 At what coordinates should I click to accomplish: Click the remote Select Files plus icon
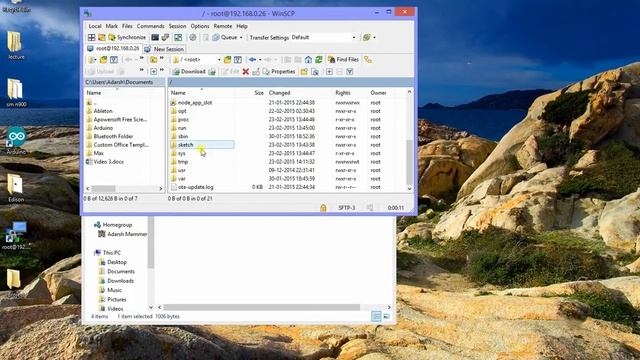[x=329, y=71]
